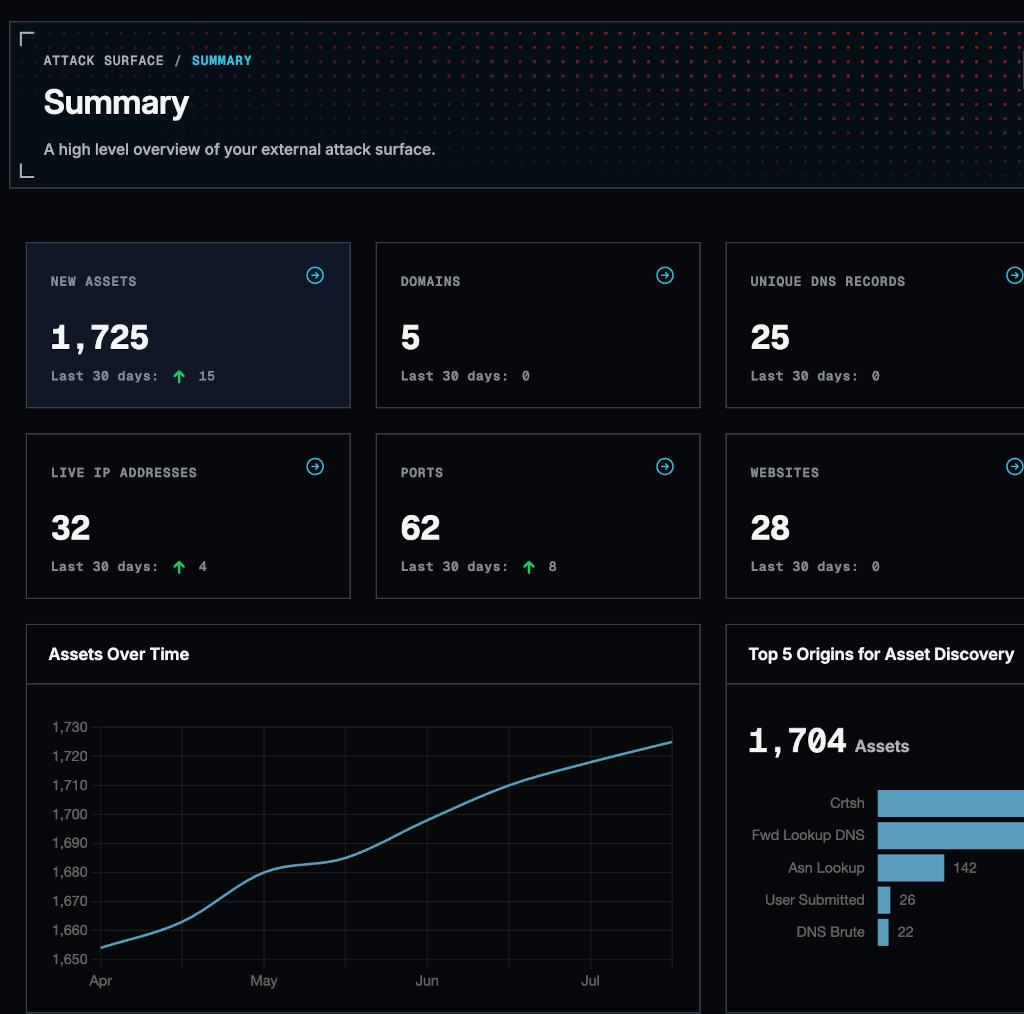Click the Jun axis label

(x=427, y=981)
